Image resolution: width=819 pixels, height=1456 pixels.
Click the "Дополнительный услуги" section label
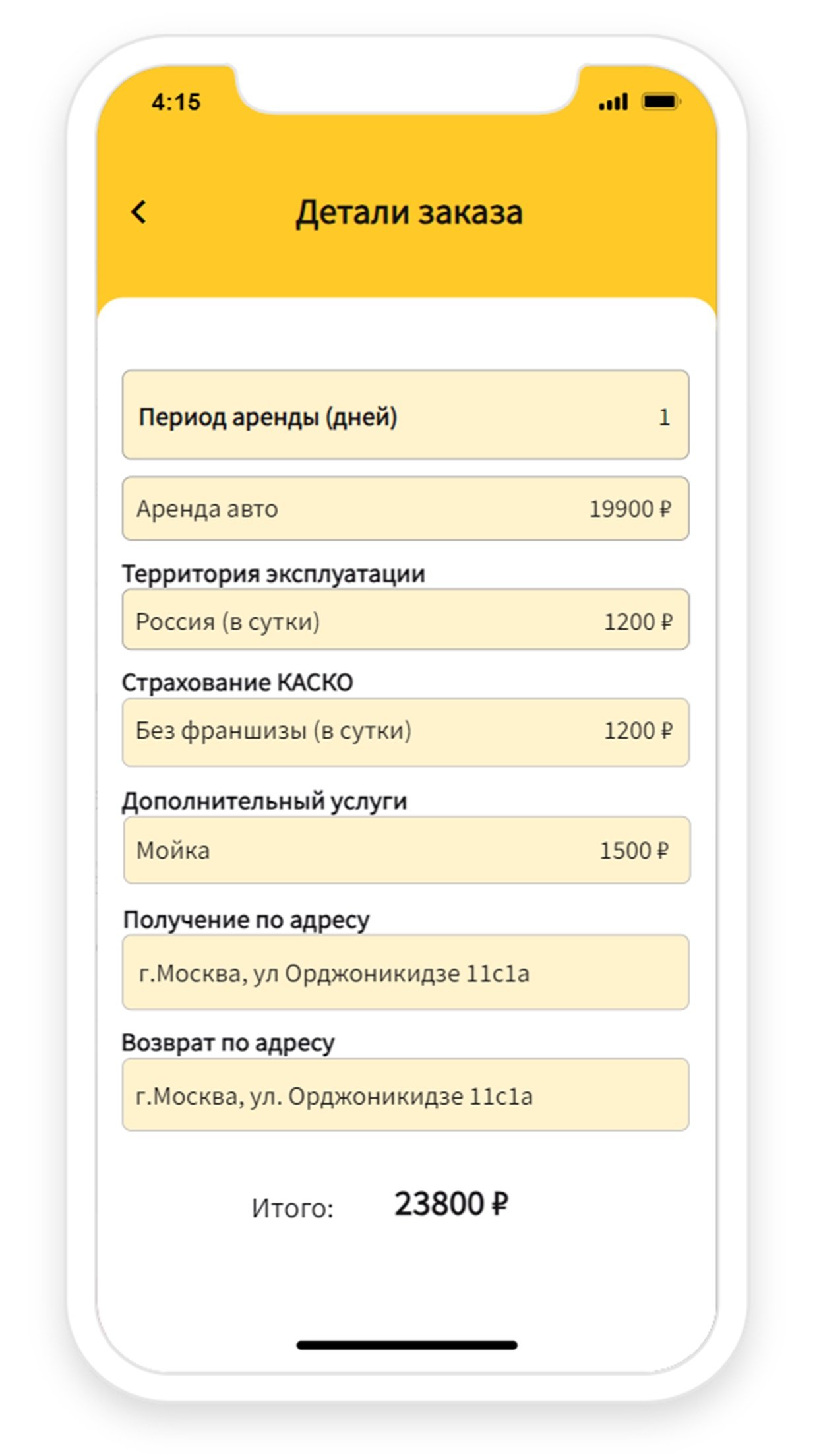[x=264, y=801]
